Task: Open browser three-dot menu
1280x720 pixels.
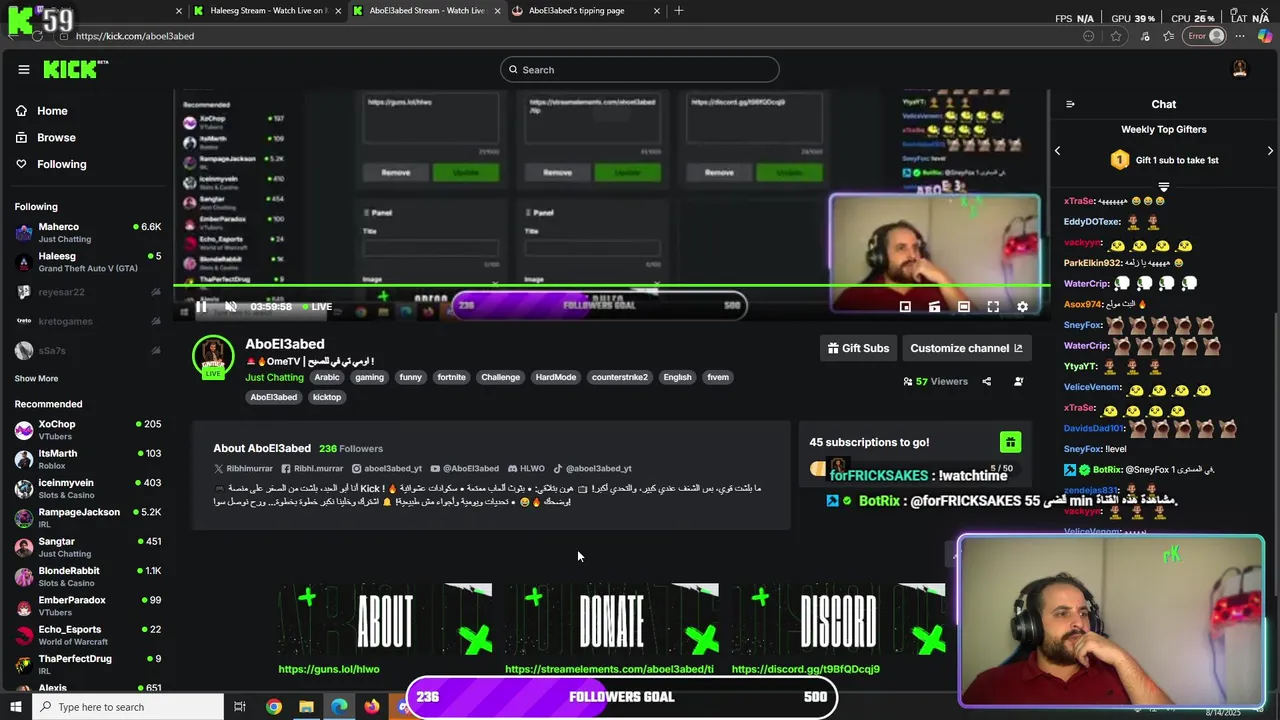Action: point(1240,36)
